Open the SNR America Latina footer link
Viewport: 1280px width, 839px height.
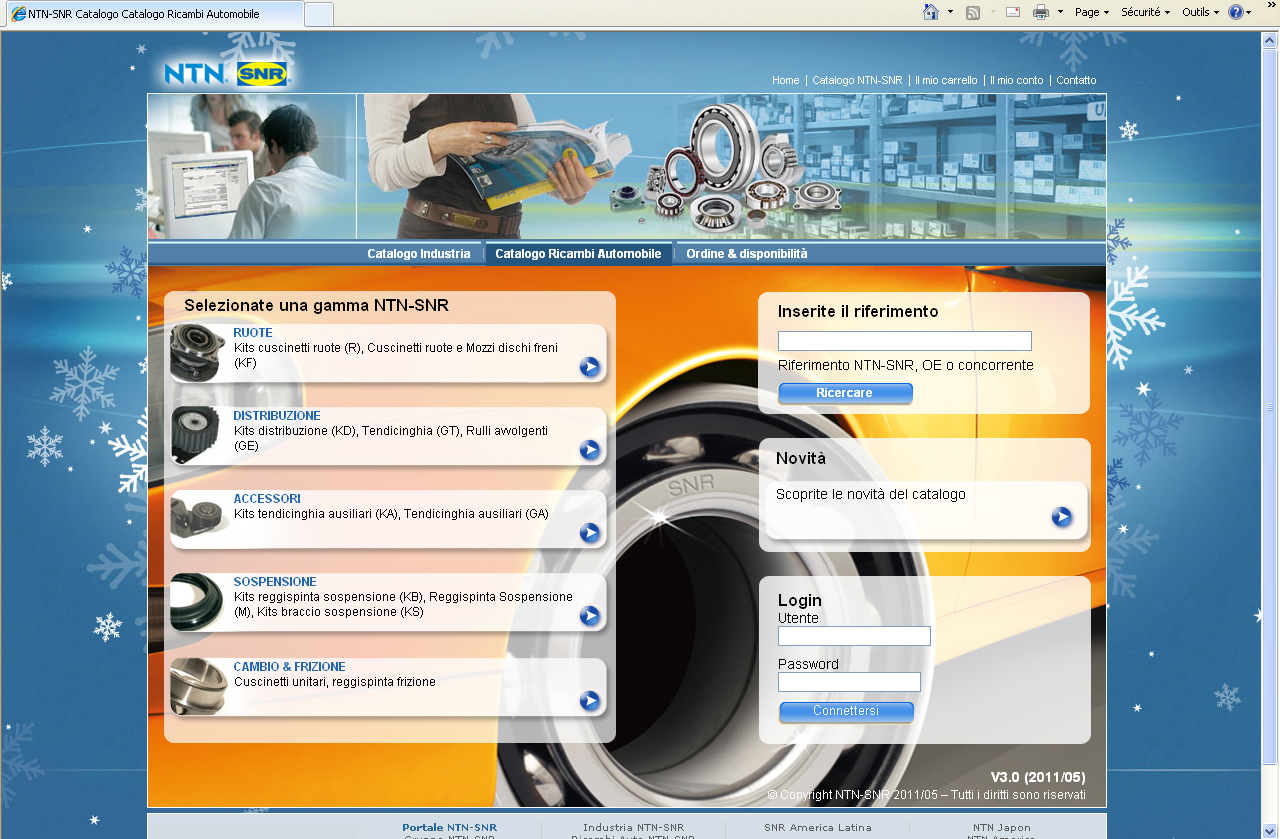tap(818, 828)
